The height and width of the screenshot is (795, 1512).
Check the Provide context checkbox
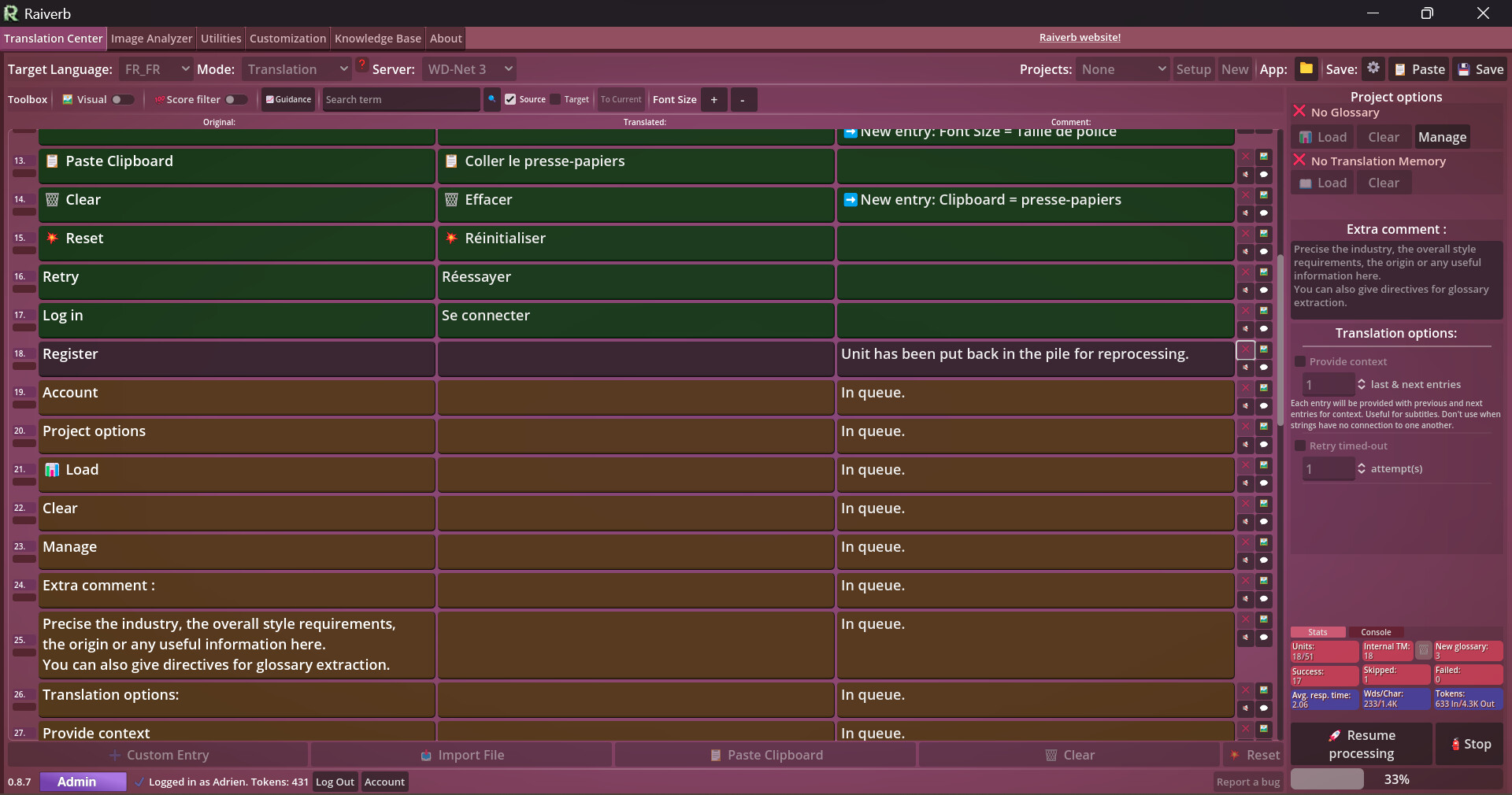coord(1301,361)
